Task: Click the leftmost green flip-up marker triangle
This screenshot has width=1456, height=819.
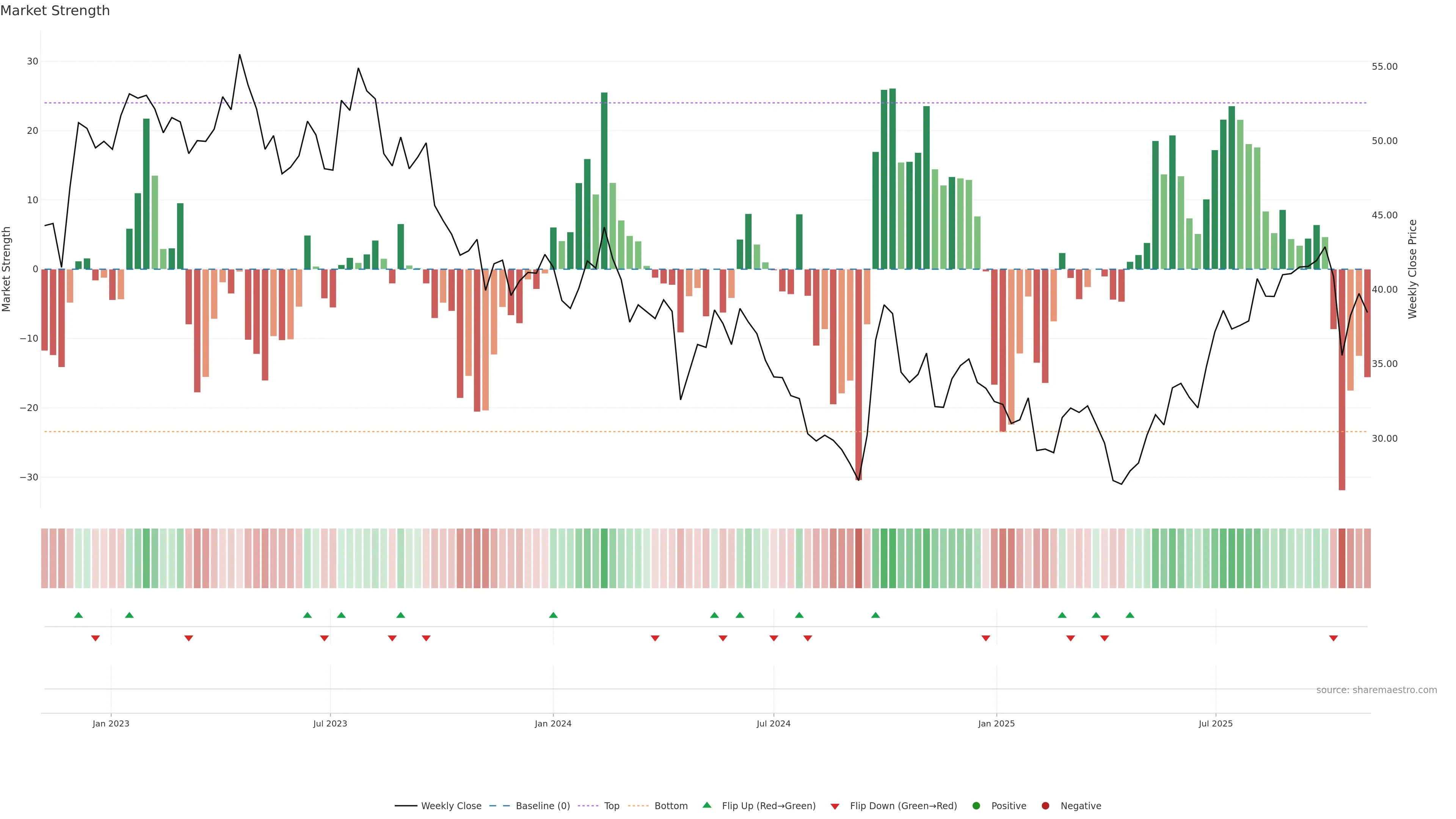Action: [78, 615]
